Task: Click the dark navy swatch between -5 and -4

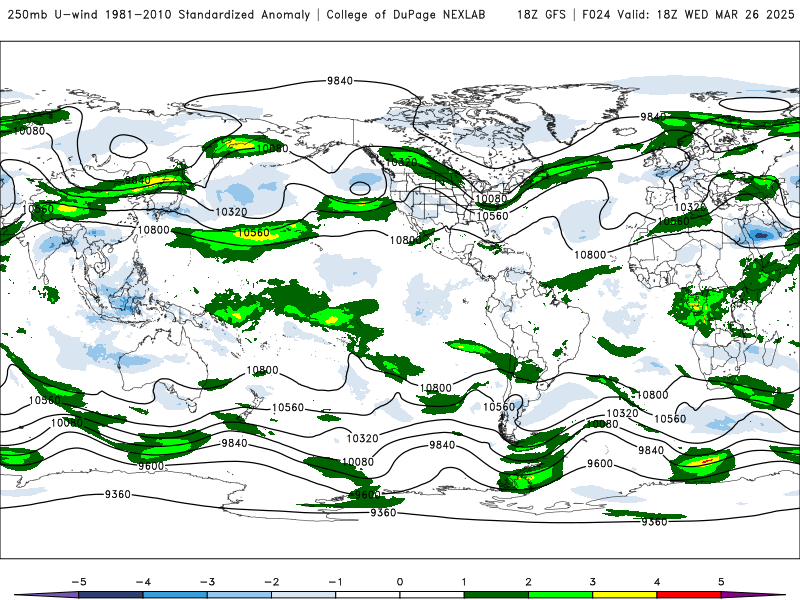Action: tap(111, 595)
